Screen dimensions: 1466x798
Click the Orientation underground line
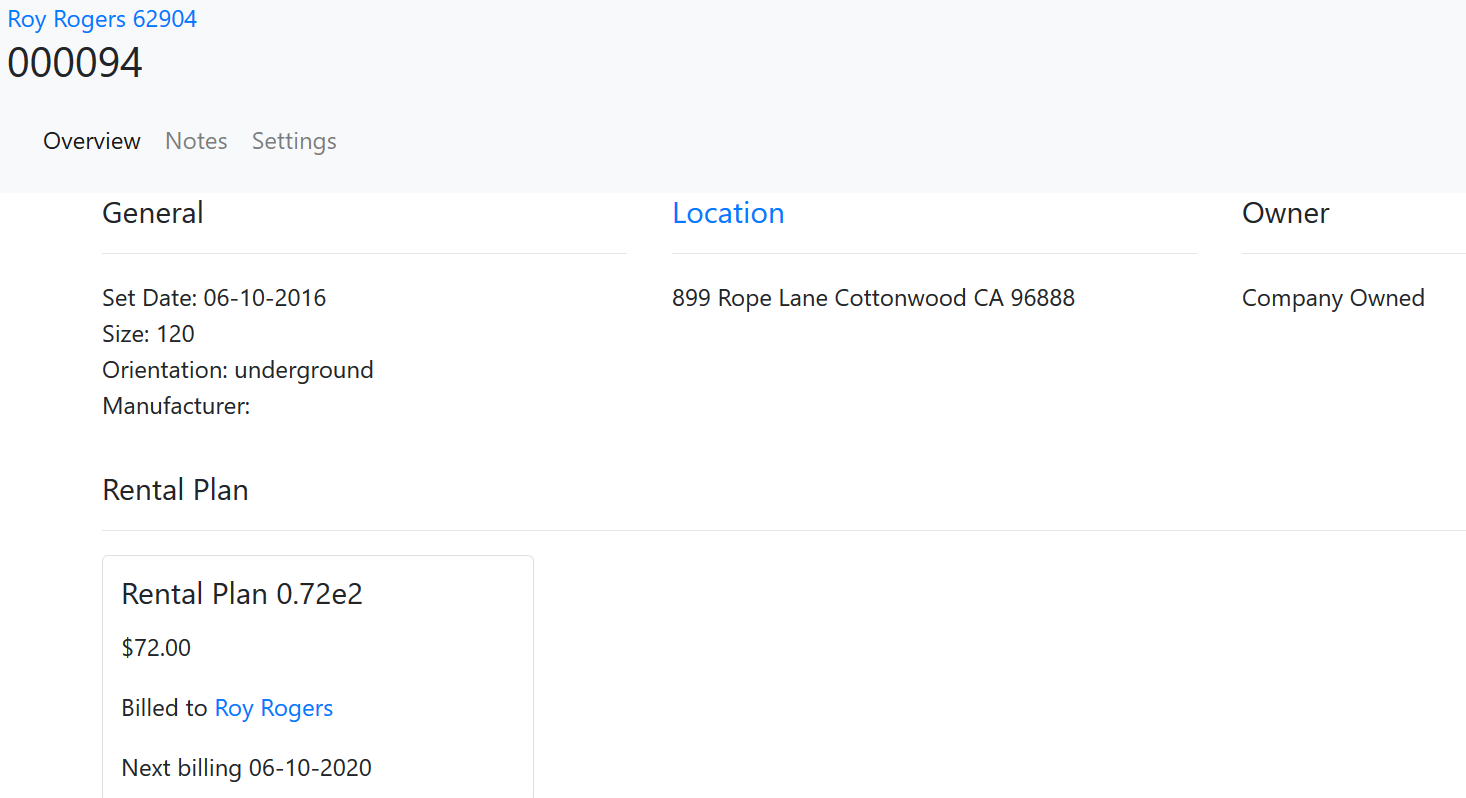coord(238,370)
